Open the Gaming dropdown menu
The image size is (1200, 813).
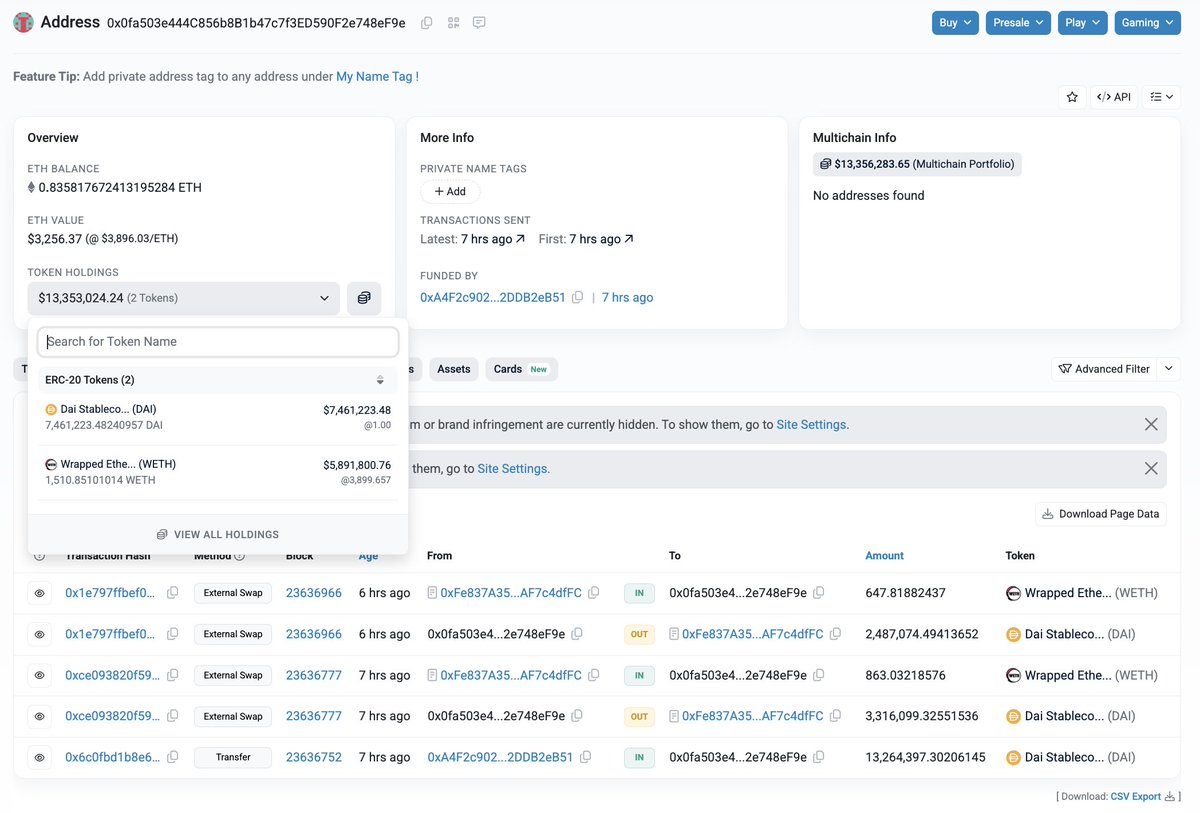point(1147,23)
